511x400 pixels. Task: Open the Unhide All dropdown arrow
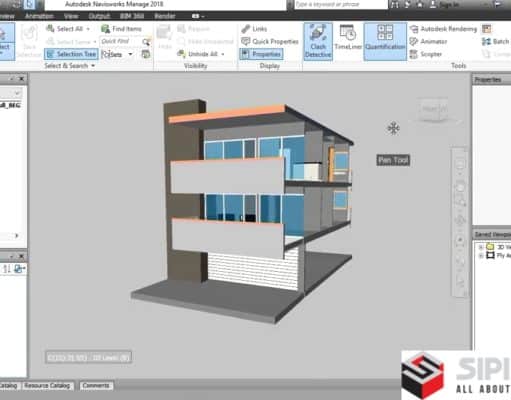pos(223,54)
